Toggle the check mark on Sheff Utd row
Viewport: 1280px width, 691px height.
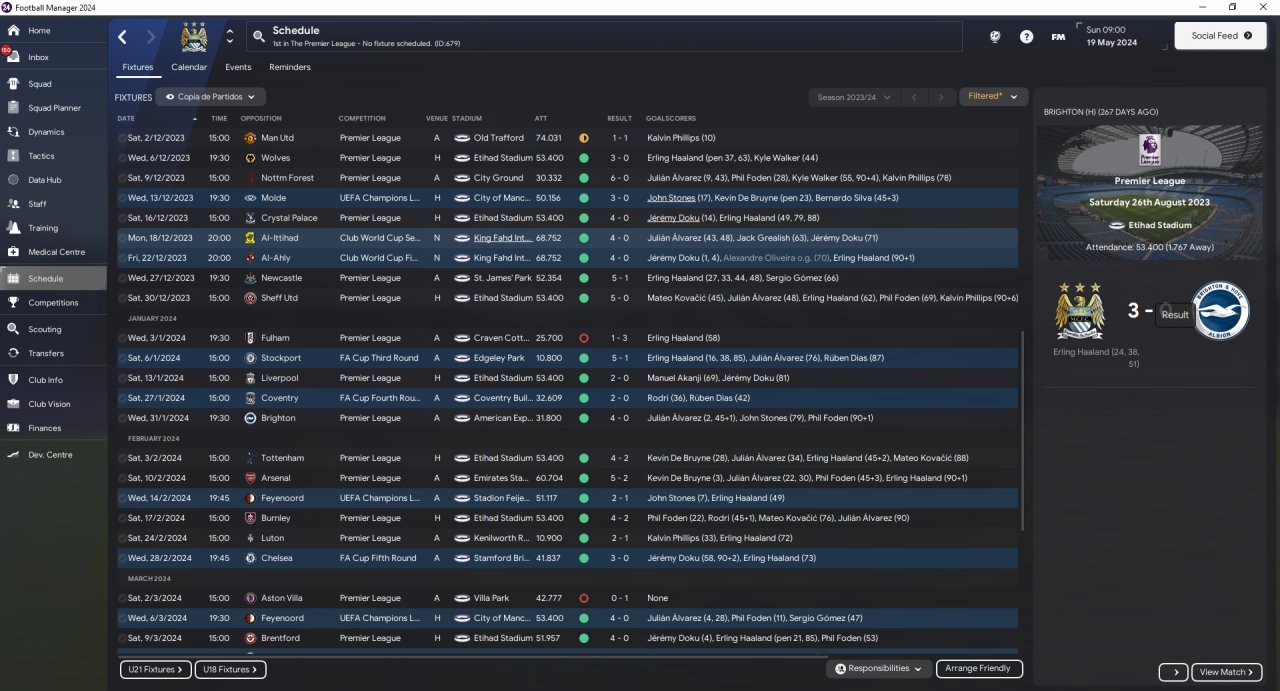[x=122, y=298]
